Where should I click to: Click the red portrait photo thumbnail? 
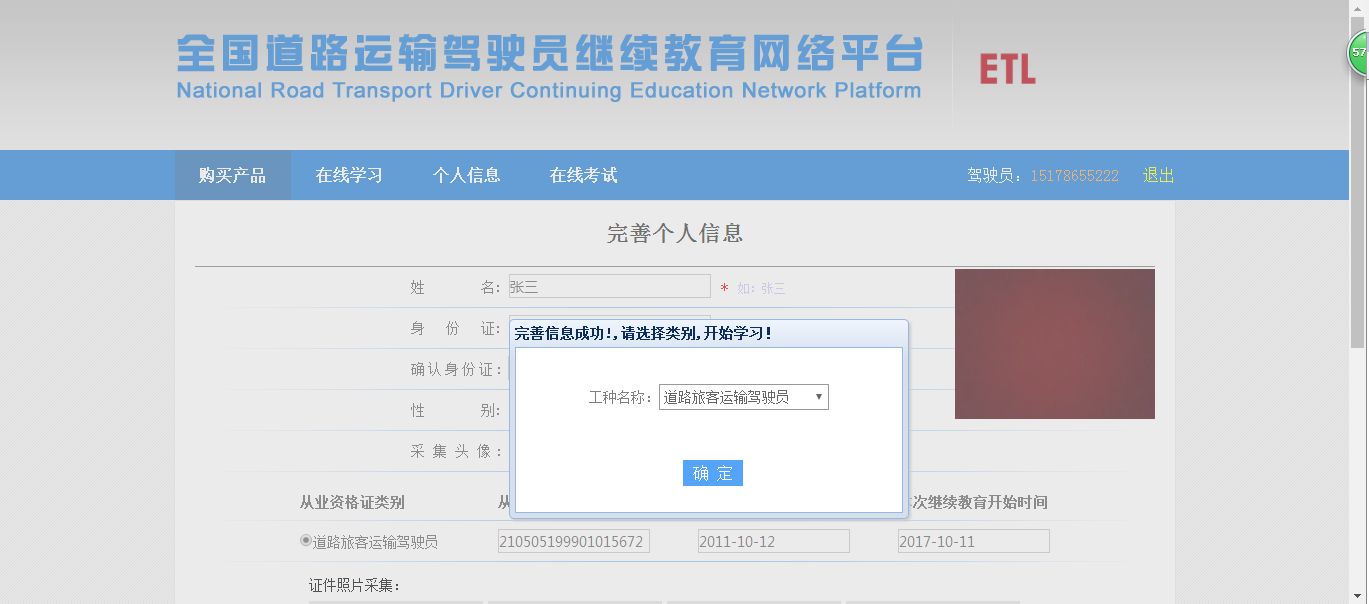click(x=1054, y=343)
